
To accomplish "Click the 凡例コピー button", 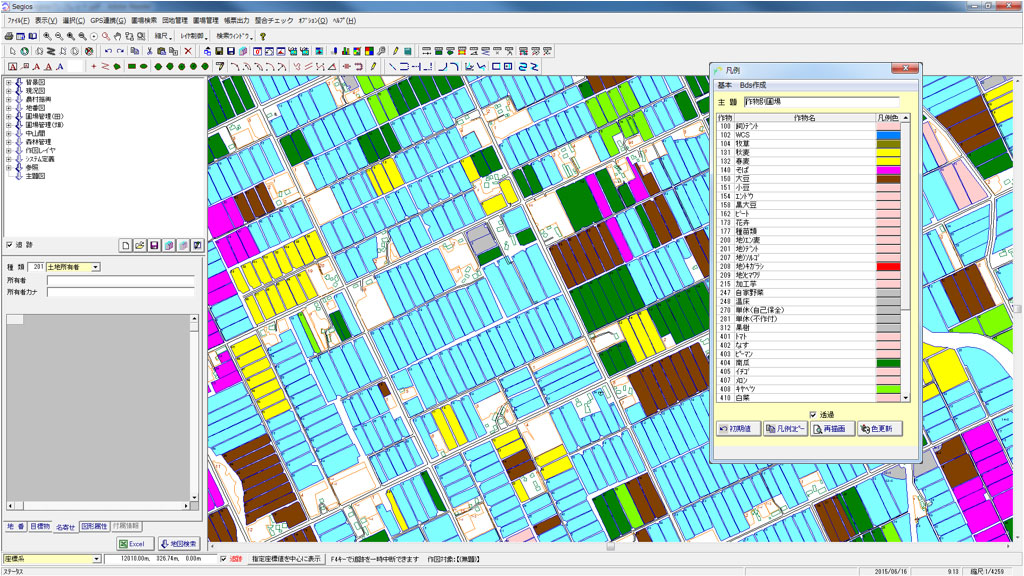I will pyautogui.click(x=786, y=429).
